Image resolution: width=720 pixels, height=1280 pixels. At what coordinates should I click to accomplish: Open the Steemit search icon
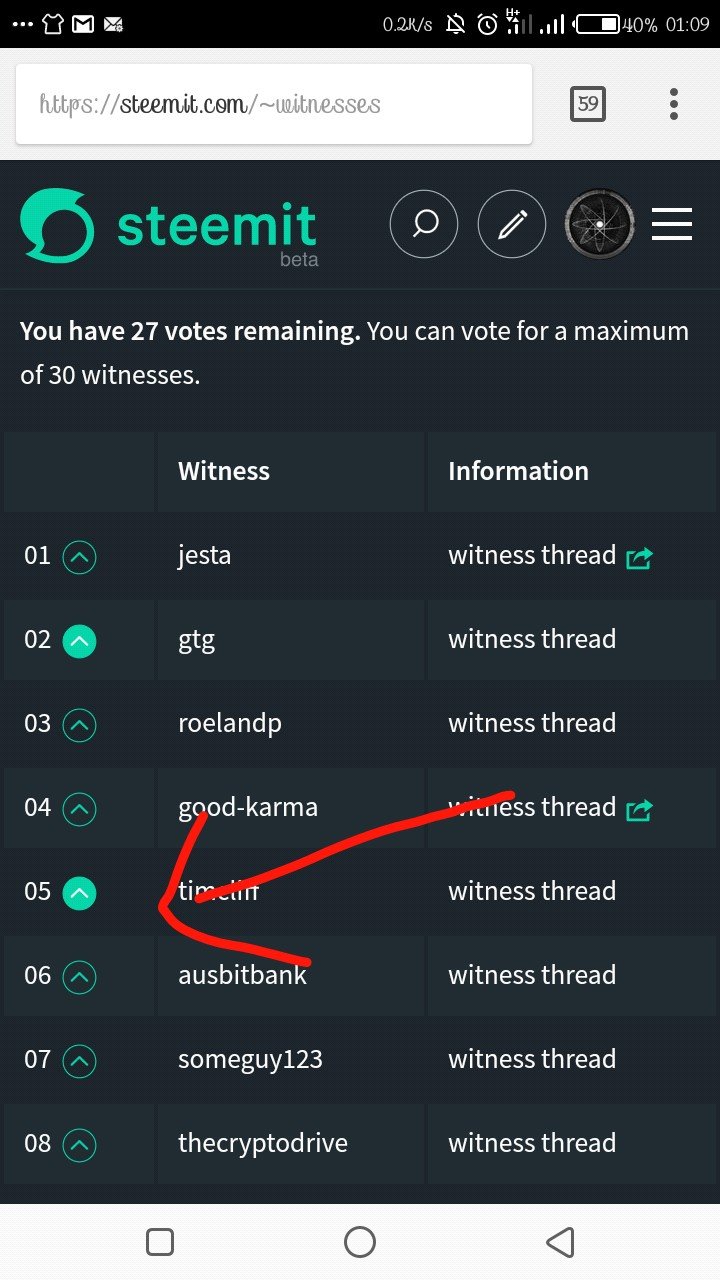(x=424, y=225)
